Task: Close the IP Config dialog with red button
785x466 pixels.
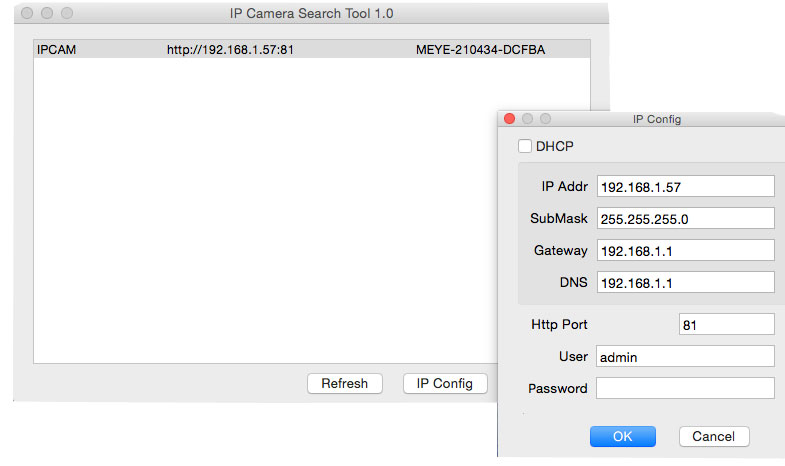Action: [510, 119]
